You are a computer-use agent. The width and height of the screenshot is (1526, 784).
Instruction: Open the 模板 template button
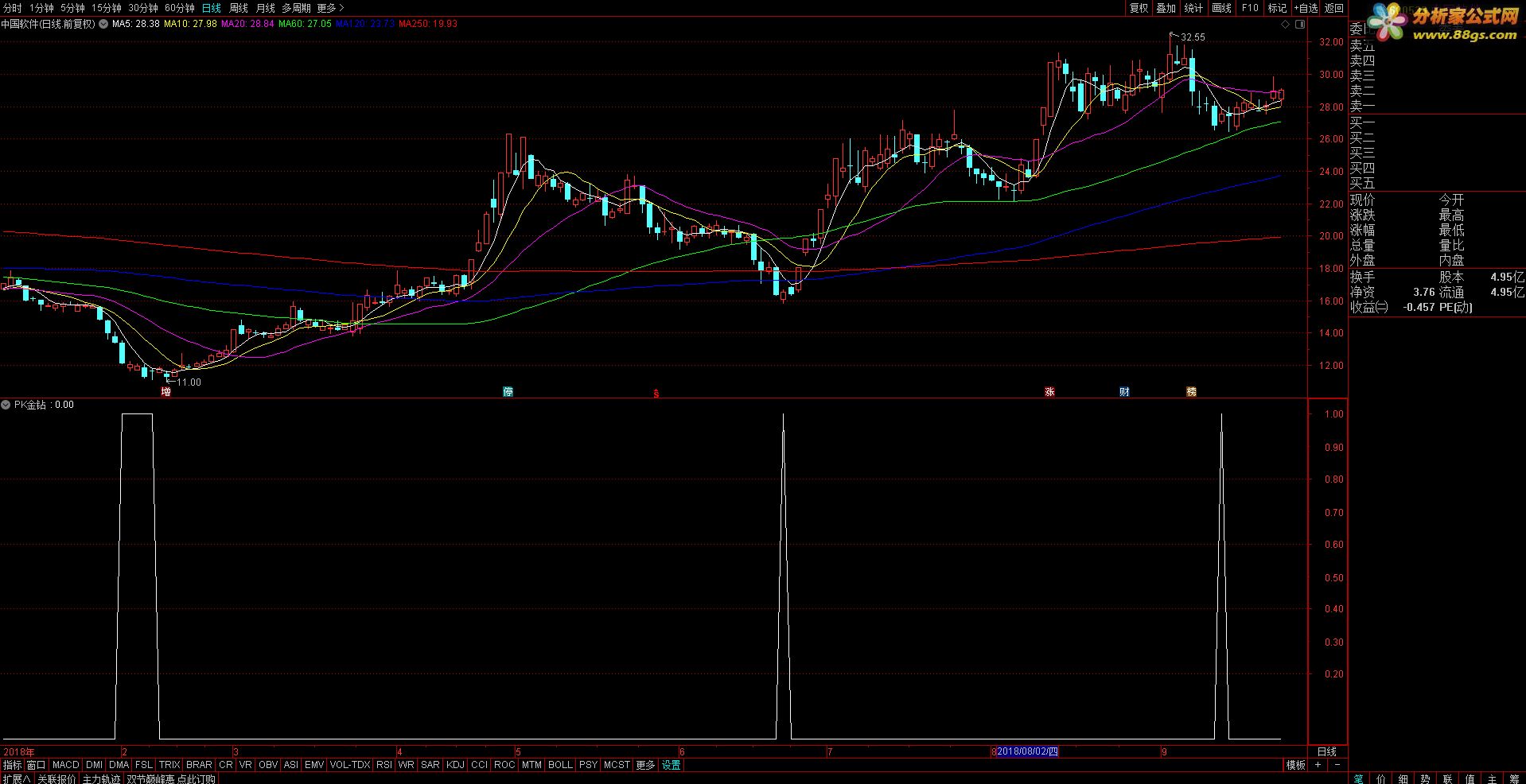(x=1296, y=765)
